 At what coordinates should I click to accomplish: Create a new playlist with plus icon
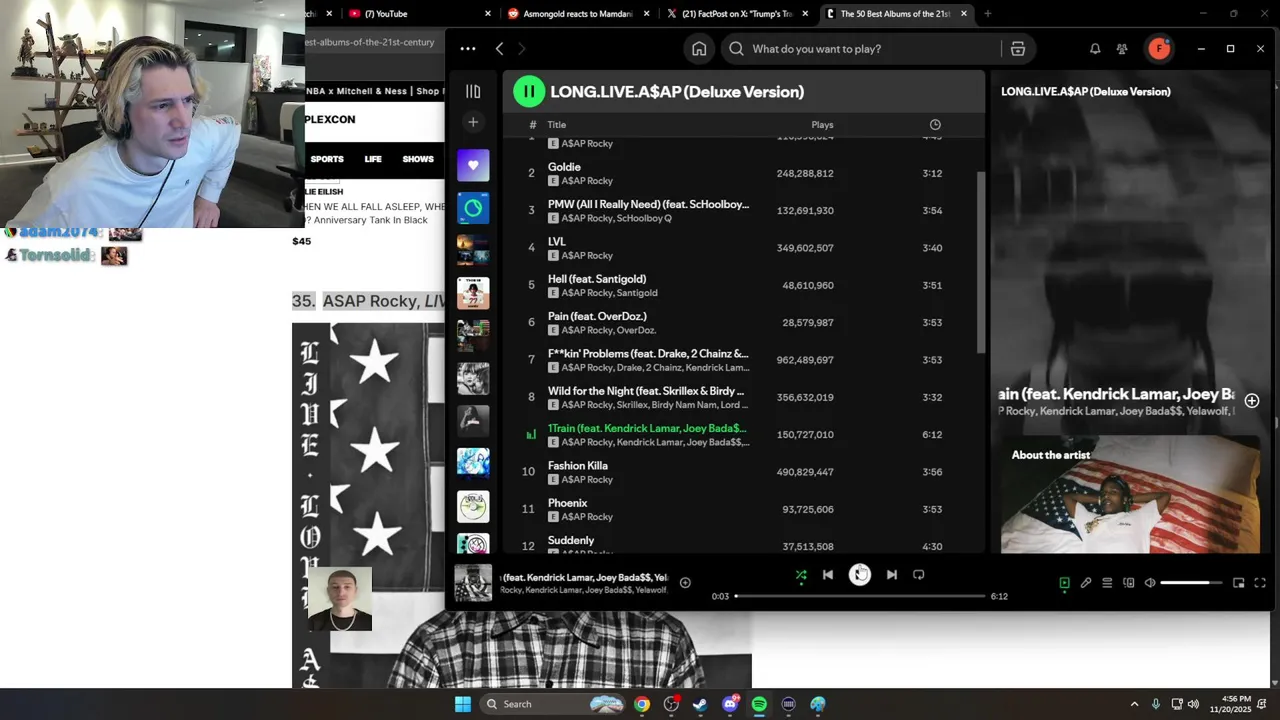(473, 122)
